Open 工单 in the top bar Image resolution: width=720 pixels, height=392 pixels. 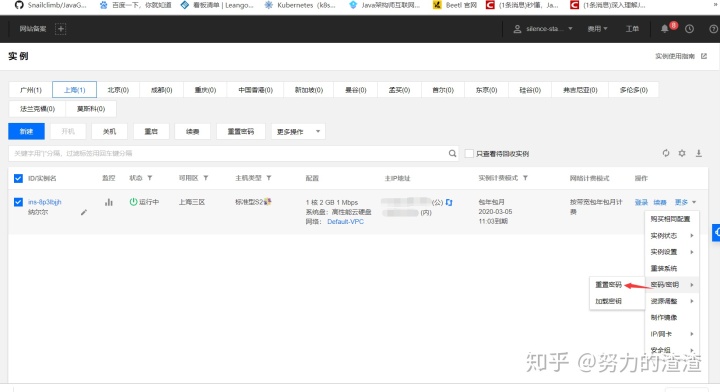coord(632,29)
